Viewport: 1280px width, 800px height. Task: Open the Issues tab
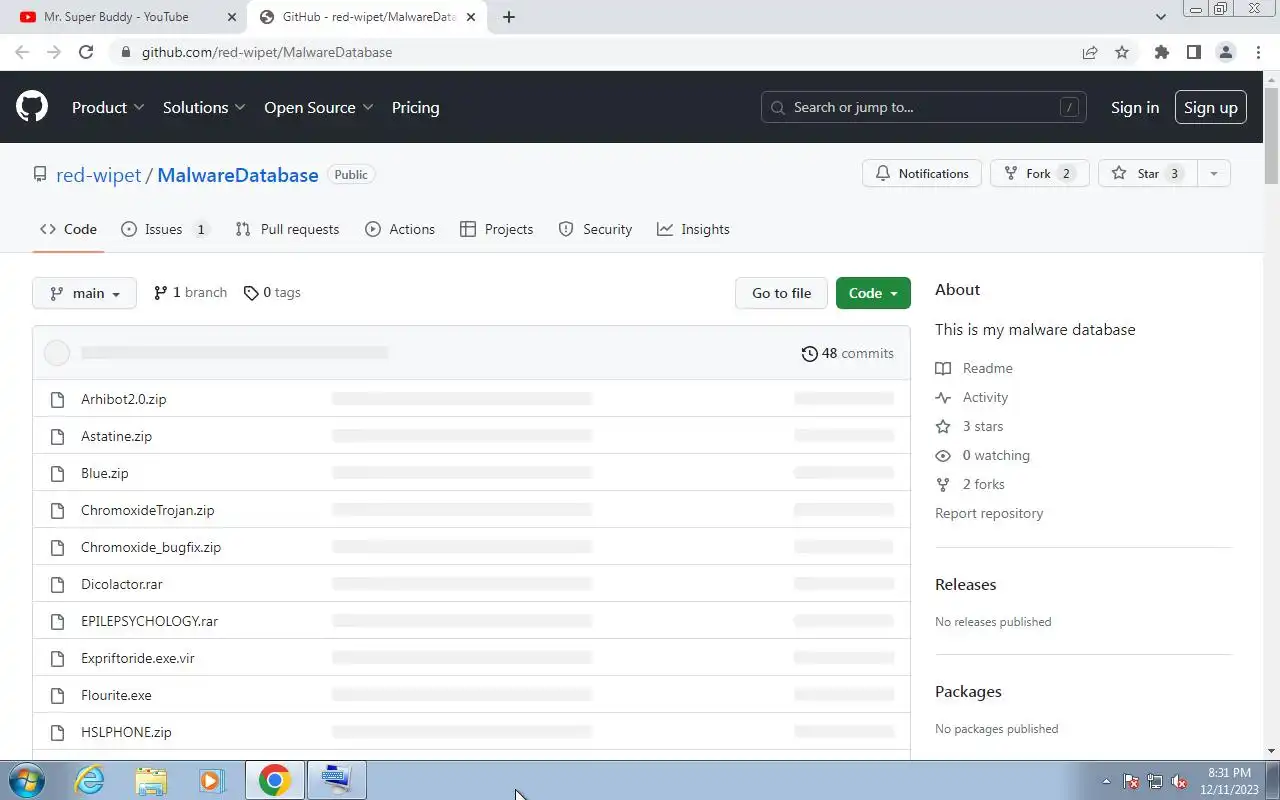click(x=165, y=229)
